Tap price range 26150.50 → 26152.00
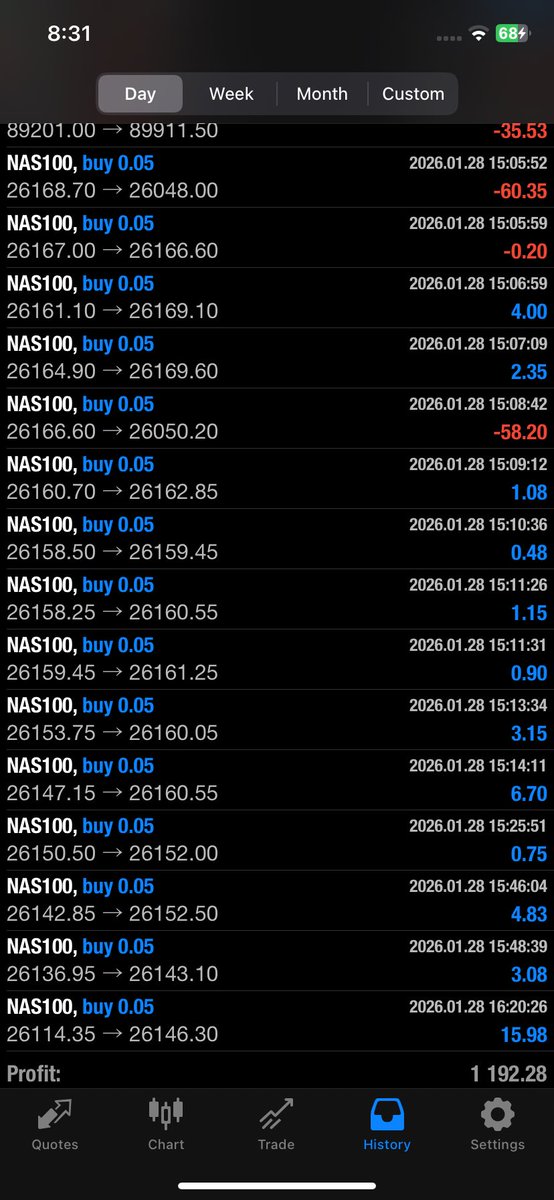Image resolution: width=554 pixels, height=1200 pixels. [112, 853]
